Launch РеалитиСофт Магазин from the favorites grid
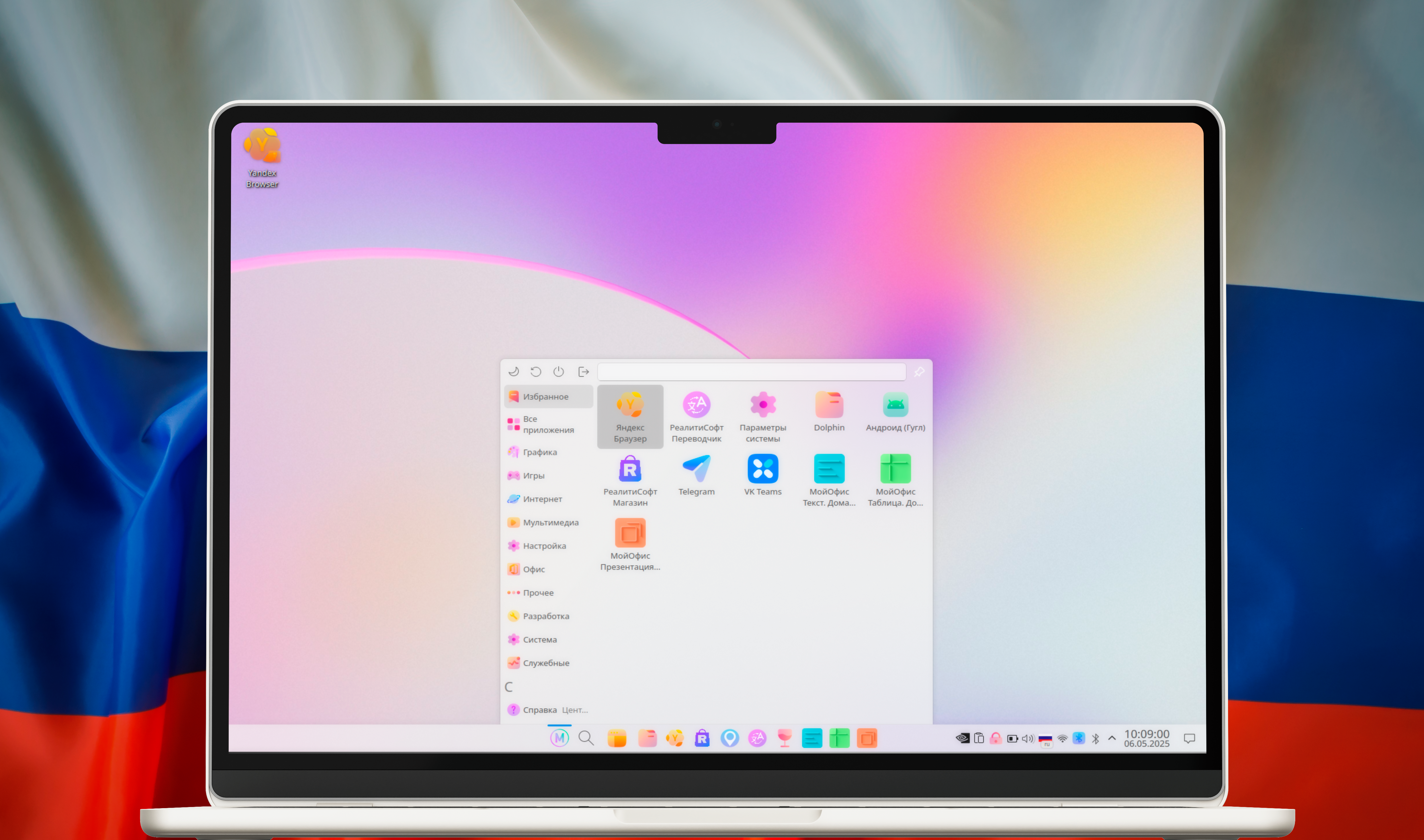Screen dimensions: 1424x840 (x=630, y=480)
